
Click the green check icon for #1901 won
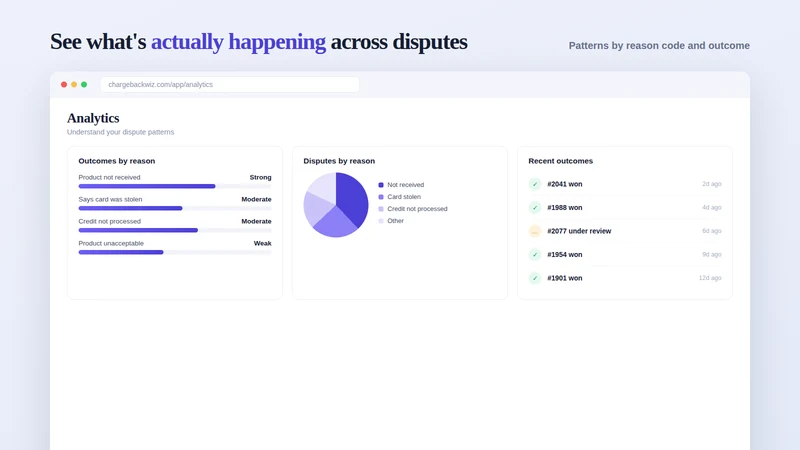[535, 278]
